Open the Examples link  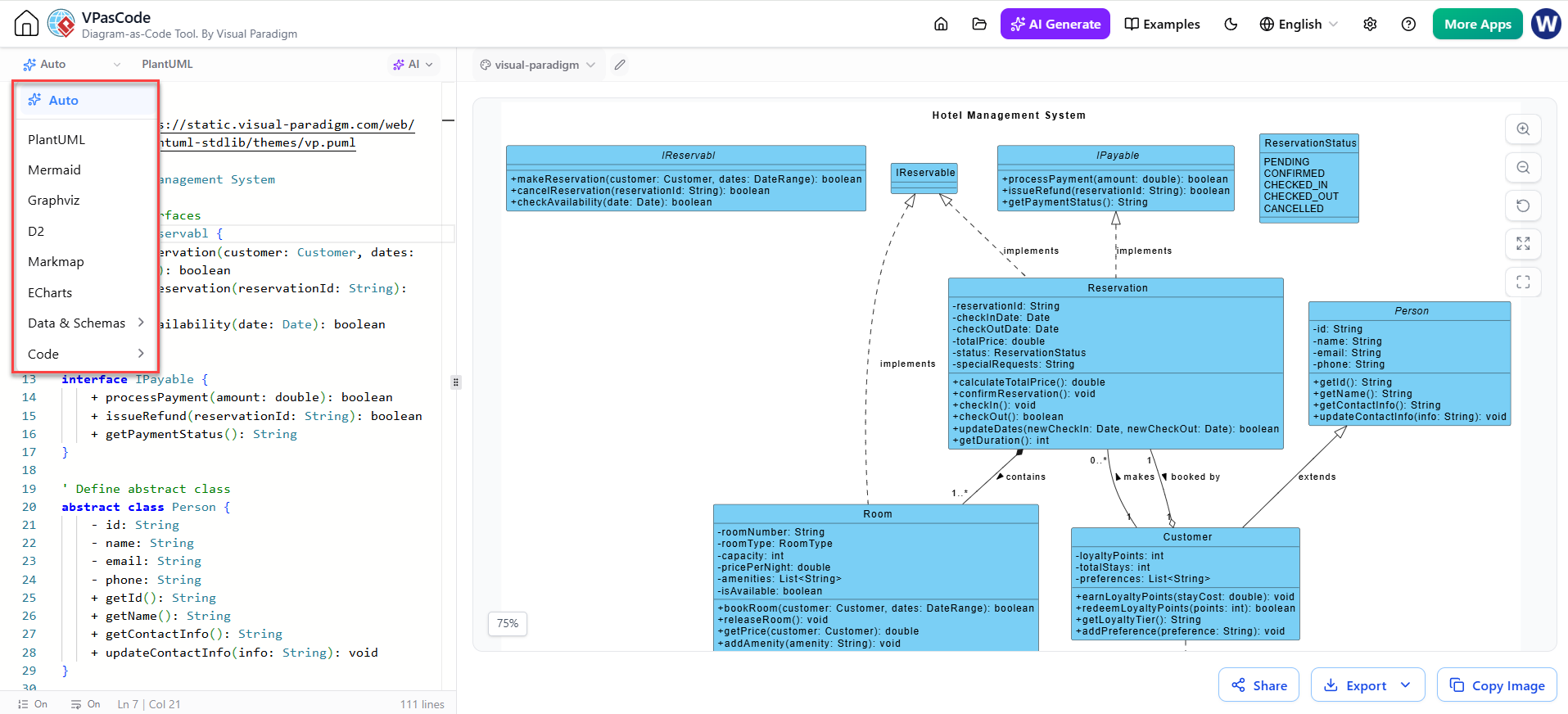(x=1163, y=24)
